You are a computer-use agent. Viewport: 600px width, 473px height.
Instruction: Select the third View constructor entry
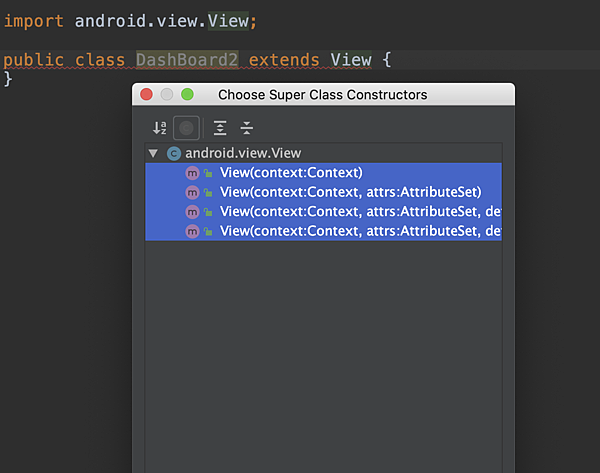click(x=323, y=212)
